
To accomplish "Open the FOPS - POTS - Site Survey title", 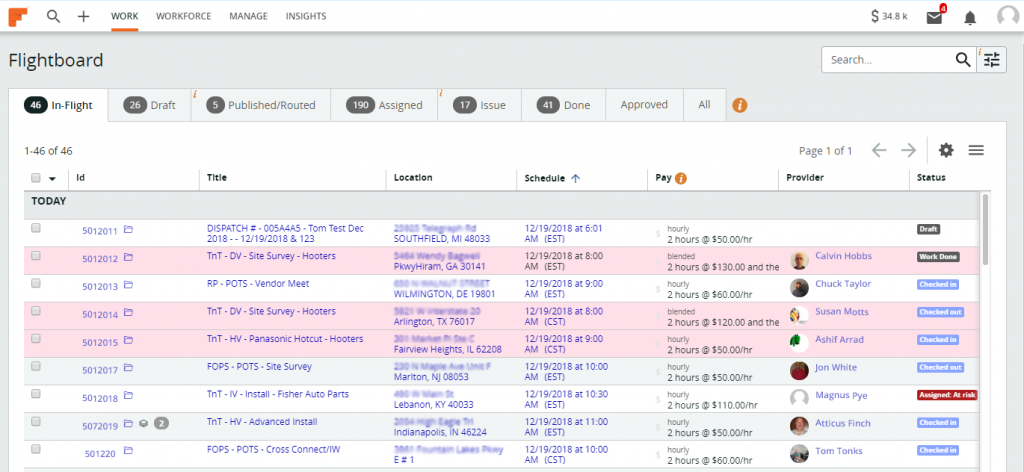I will [259, 366].
